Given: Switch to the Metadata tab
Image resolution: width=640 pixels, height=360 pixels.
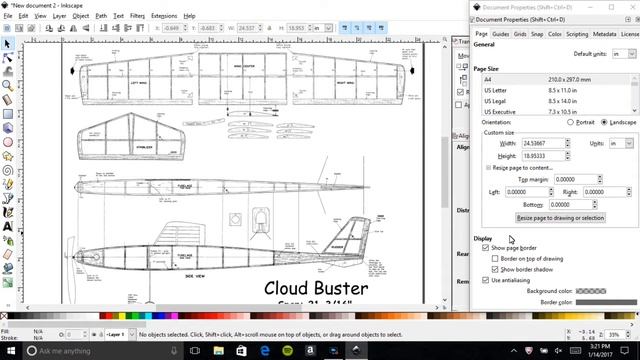Looking at the screenshot, I should 604,34.
